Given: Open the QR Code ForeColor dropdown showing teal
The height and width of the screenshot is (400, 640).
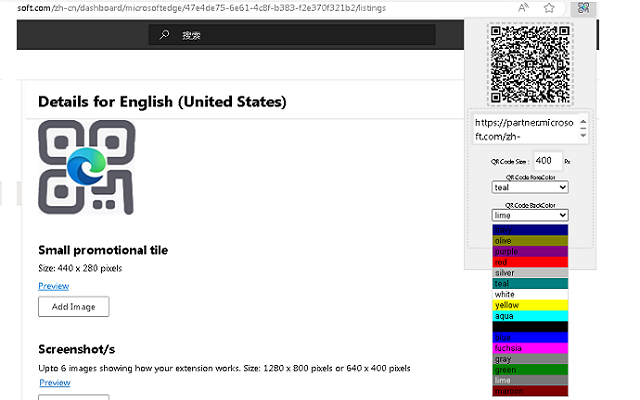Looking at the screenshot, I should 530,187.
